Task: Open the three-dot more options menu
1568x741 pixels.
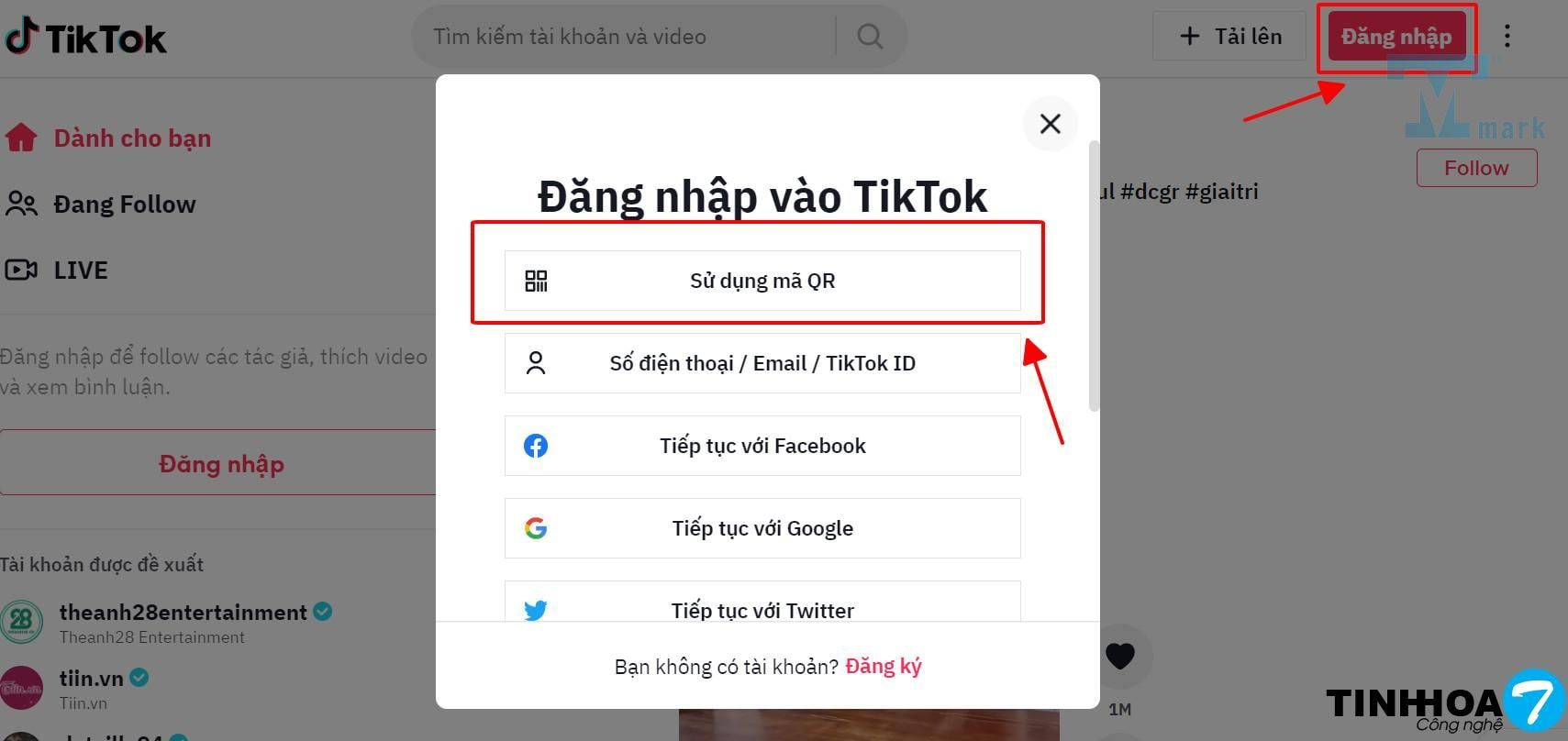Action: coord(1507,36)
